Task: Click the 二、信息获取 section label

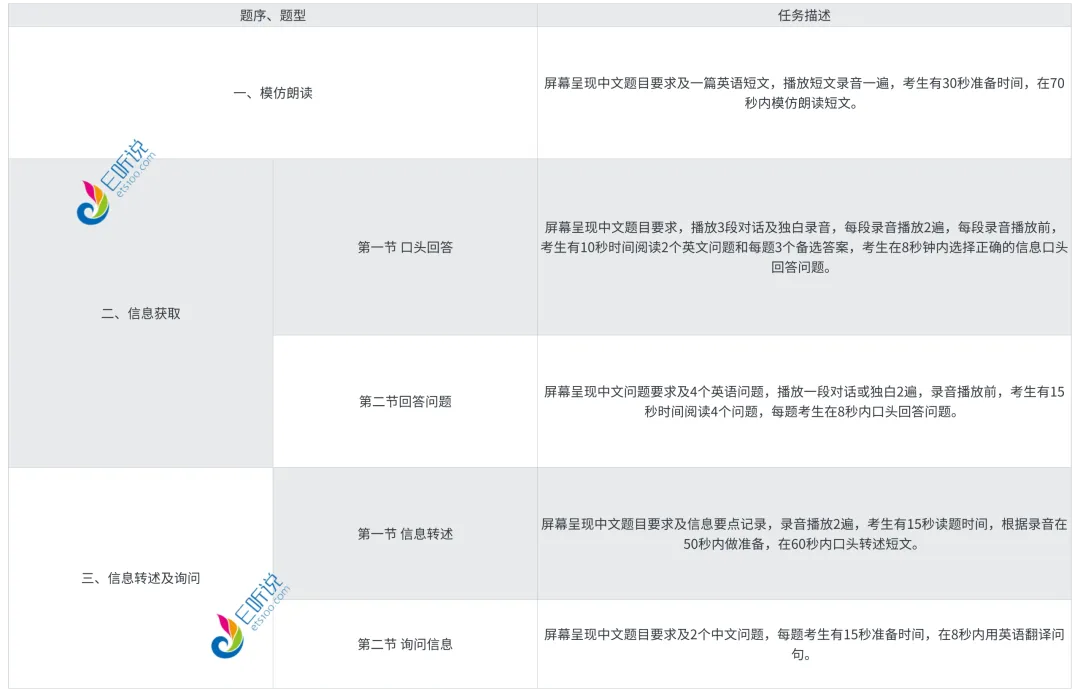Action: pos(140,313)
